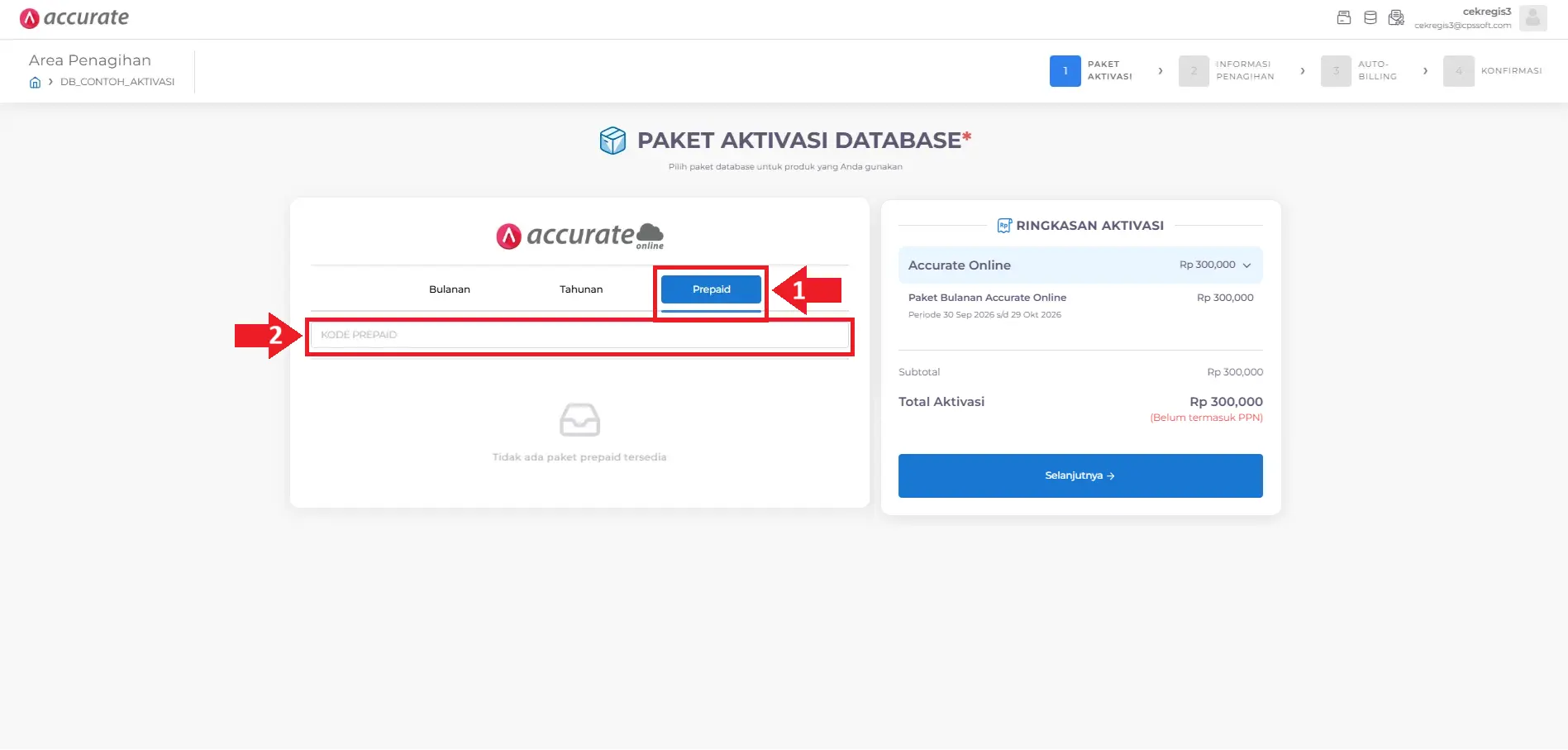Switch to the Bulanan tab
The image size is (1568, 750).
450,289
